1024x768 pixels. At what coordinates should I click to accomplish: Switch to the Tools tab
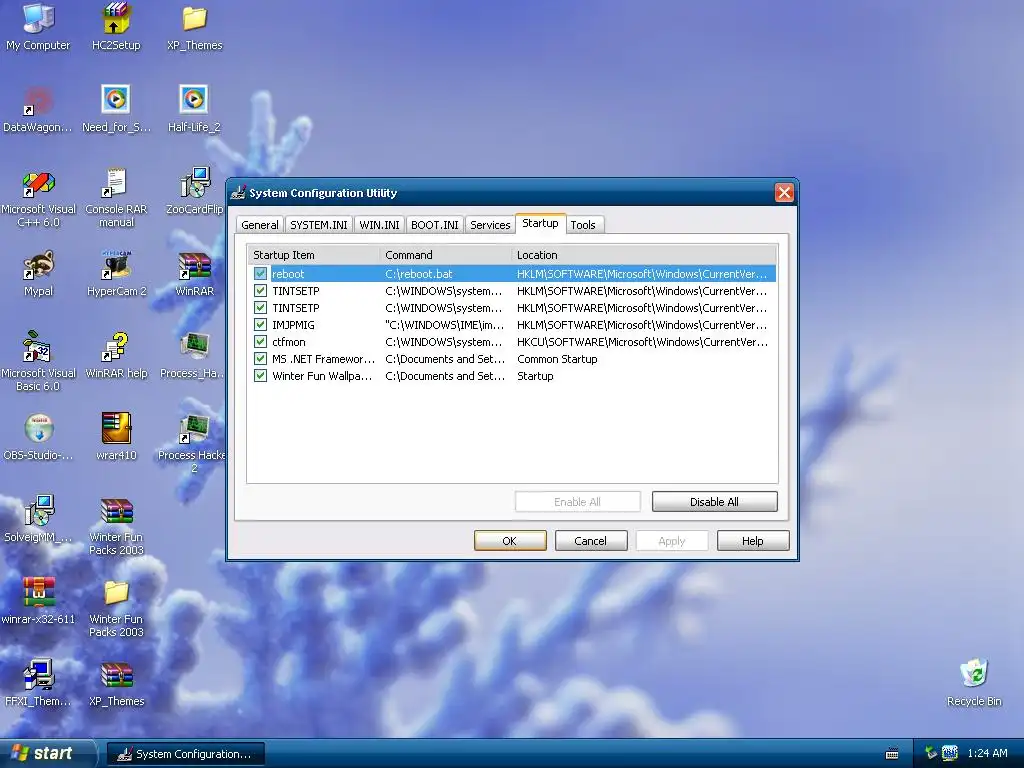click(x=583, y=225)
